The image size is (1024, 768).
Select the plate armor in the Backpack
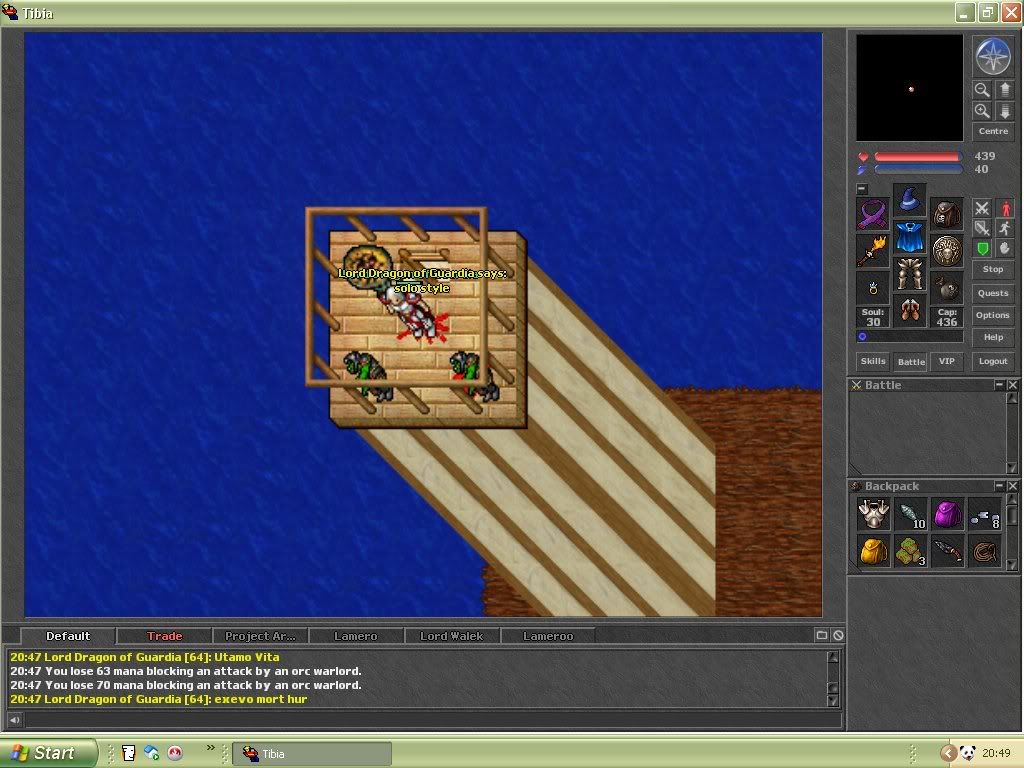pos(873,514)
